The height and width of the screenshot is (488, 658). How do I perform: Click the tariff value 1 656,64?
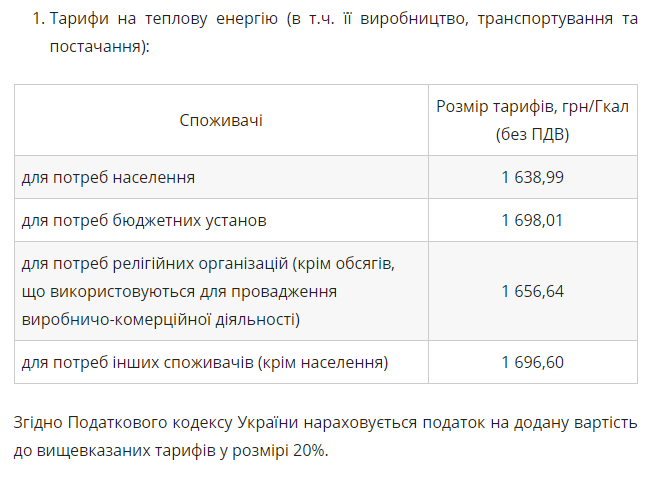533,291
